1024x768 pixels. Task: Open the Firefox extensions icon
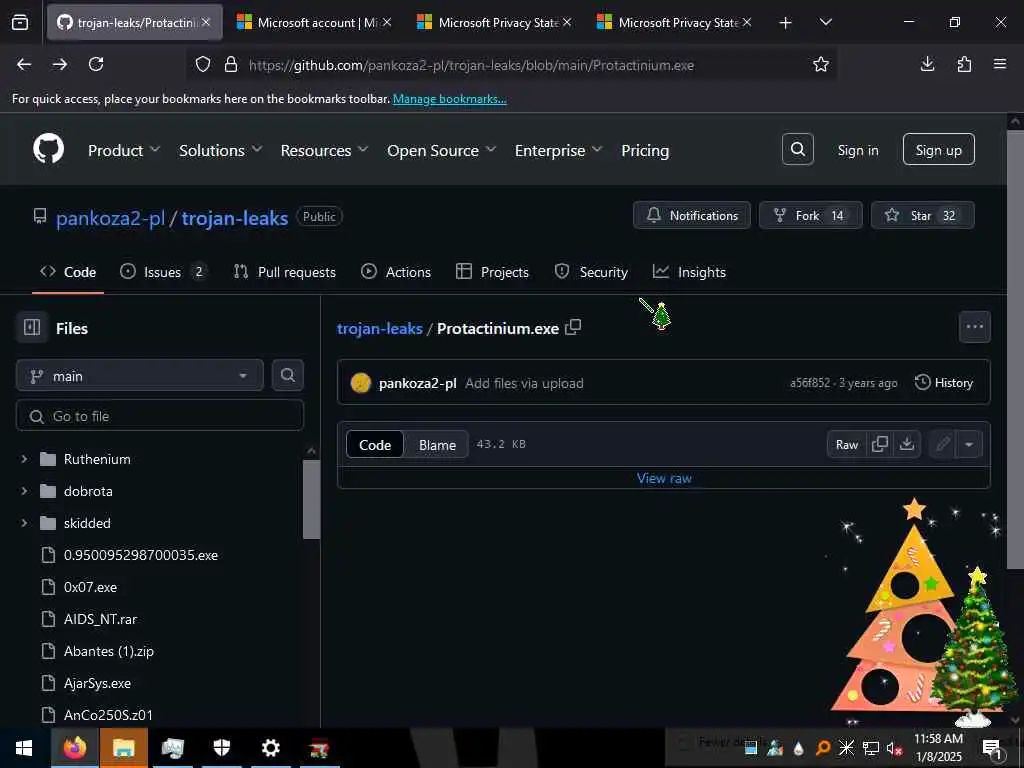point(964,64)
